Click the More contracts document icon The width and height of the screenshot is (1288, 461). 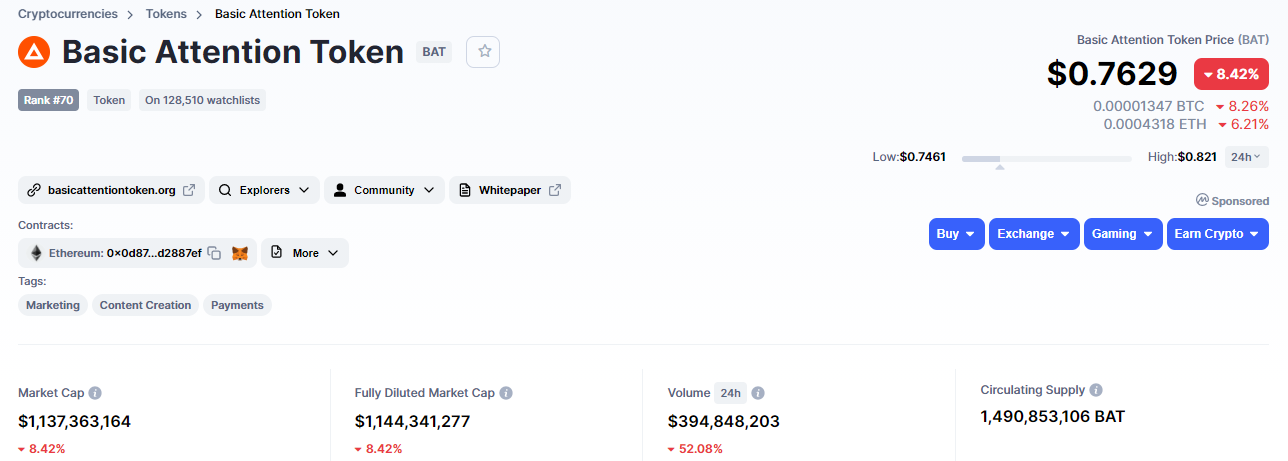(277, 253)
